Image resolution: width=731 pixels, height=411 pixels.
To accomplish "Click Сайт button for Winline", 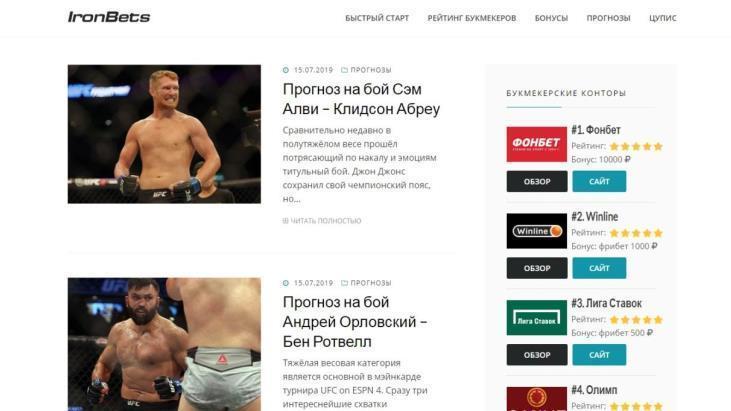I will [x=599, y=268].
